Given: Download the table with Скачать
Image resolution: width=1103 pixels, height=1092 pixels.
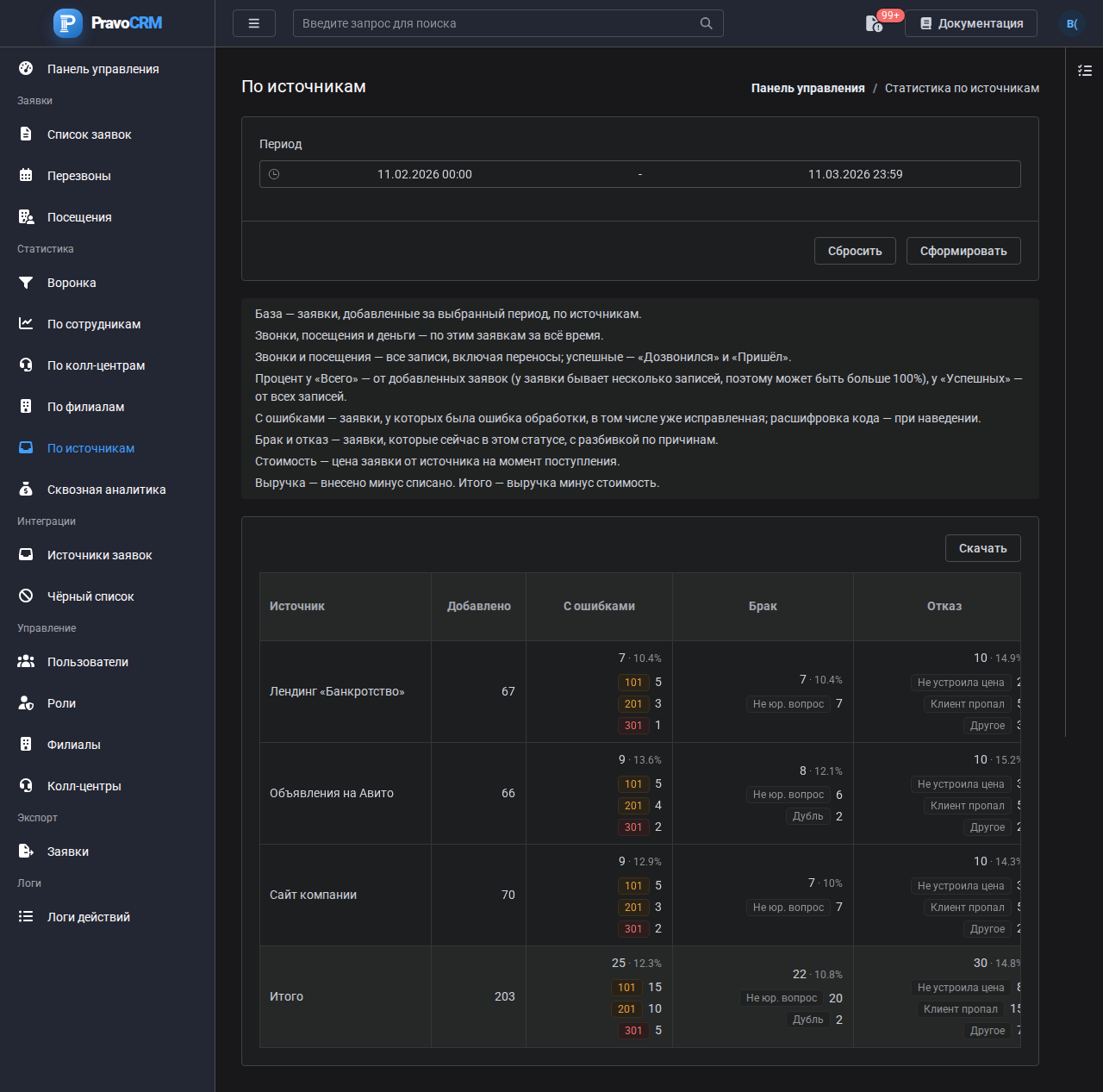Looking at the screenshot, I should [x=983, y=548].
